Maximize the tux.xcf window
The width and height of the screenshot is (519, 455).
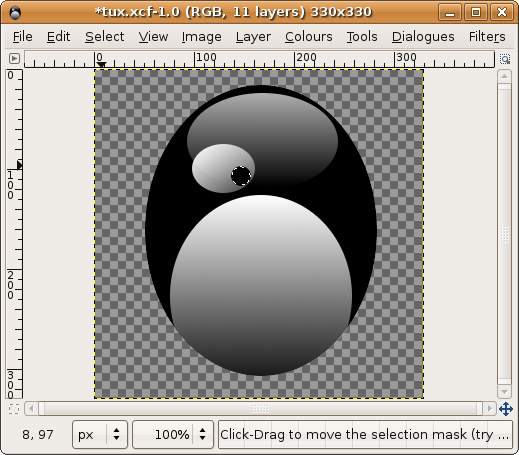(476, 12)
